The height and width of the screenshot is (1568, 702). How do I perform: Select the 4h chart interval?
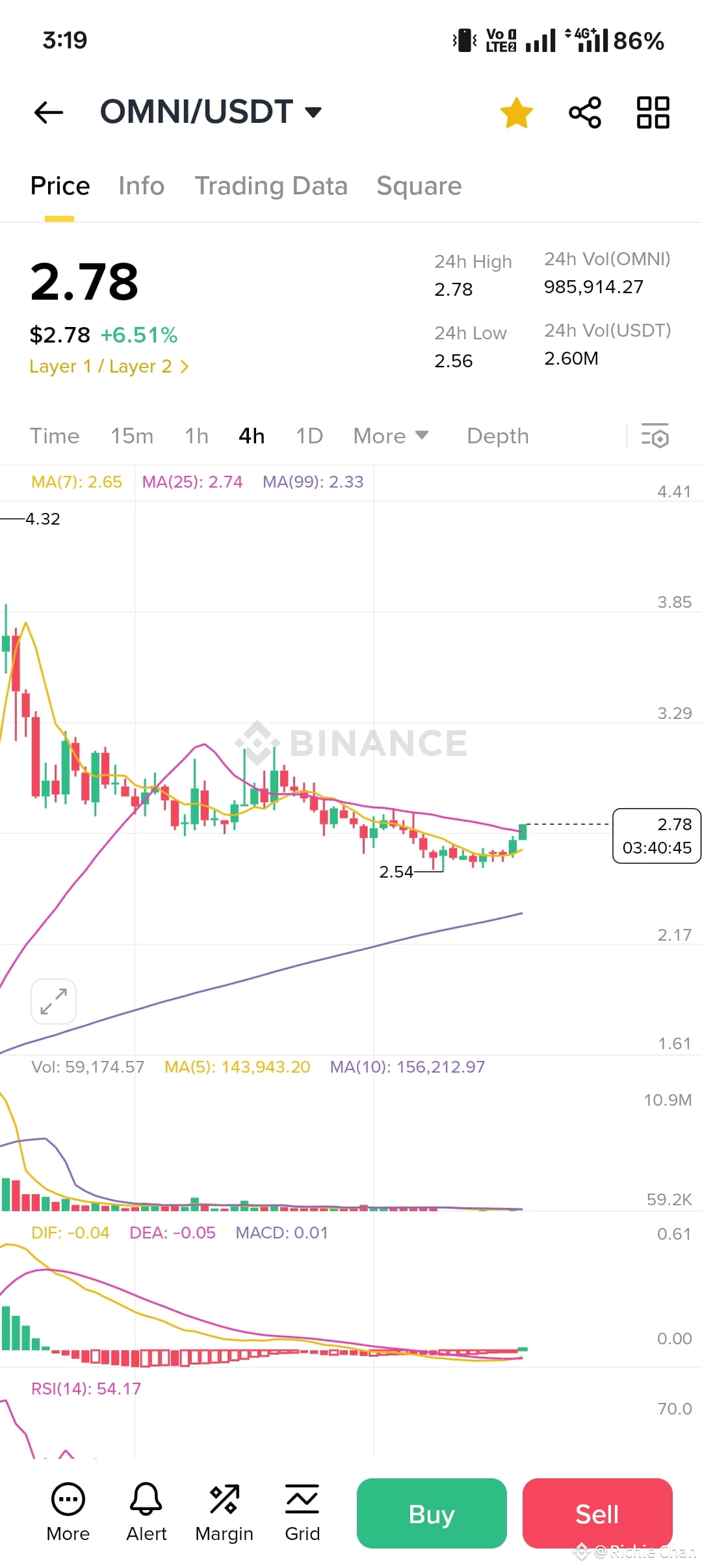tap(252, 436)
